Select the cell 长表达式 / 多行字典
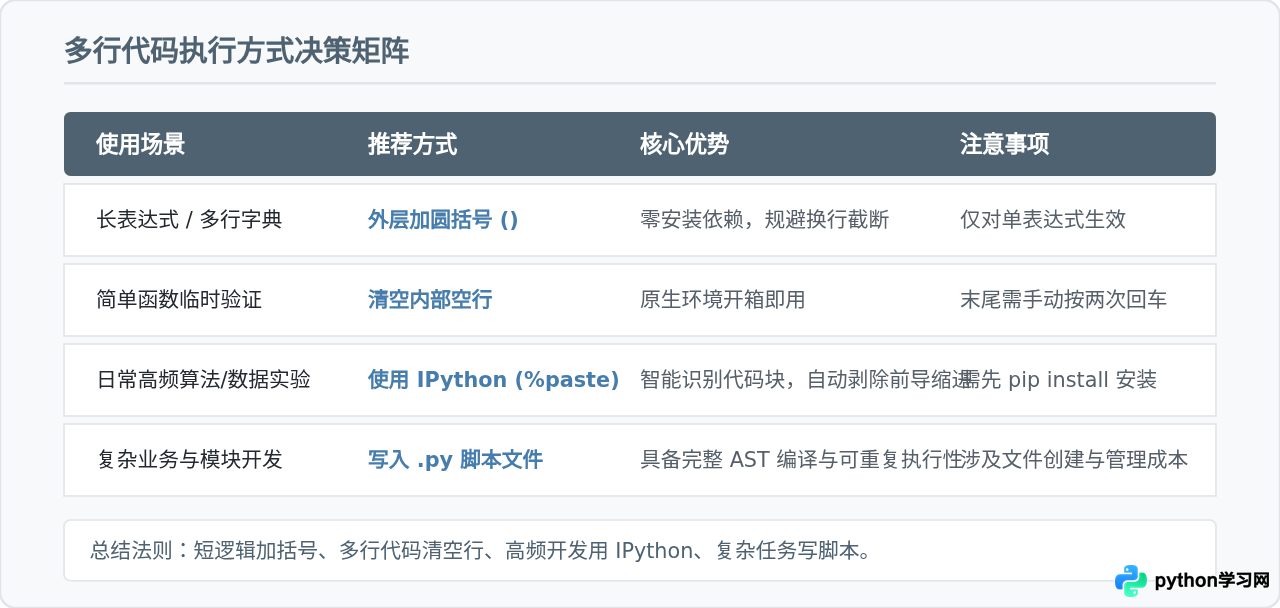1280x608 pixels. [189, 219]
